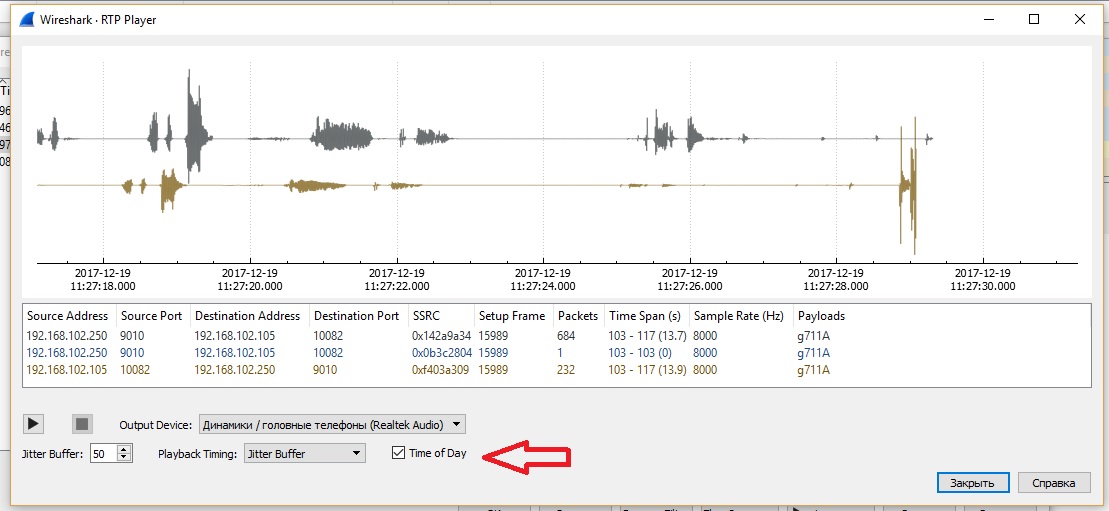Click the Payloads column header
This screenshot has height=511, width=1109.
(x=821, y=316)
